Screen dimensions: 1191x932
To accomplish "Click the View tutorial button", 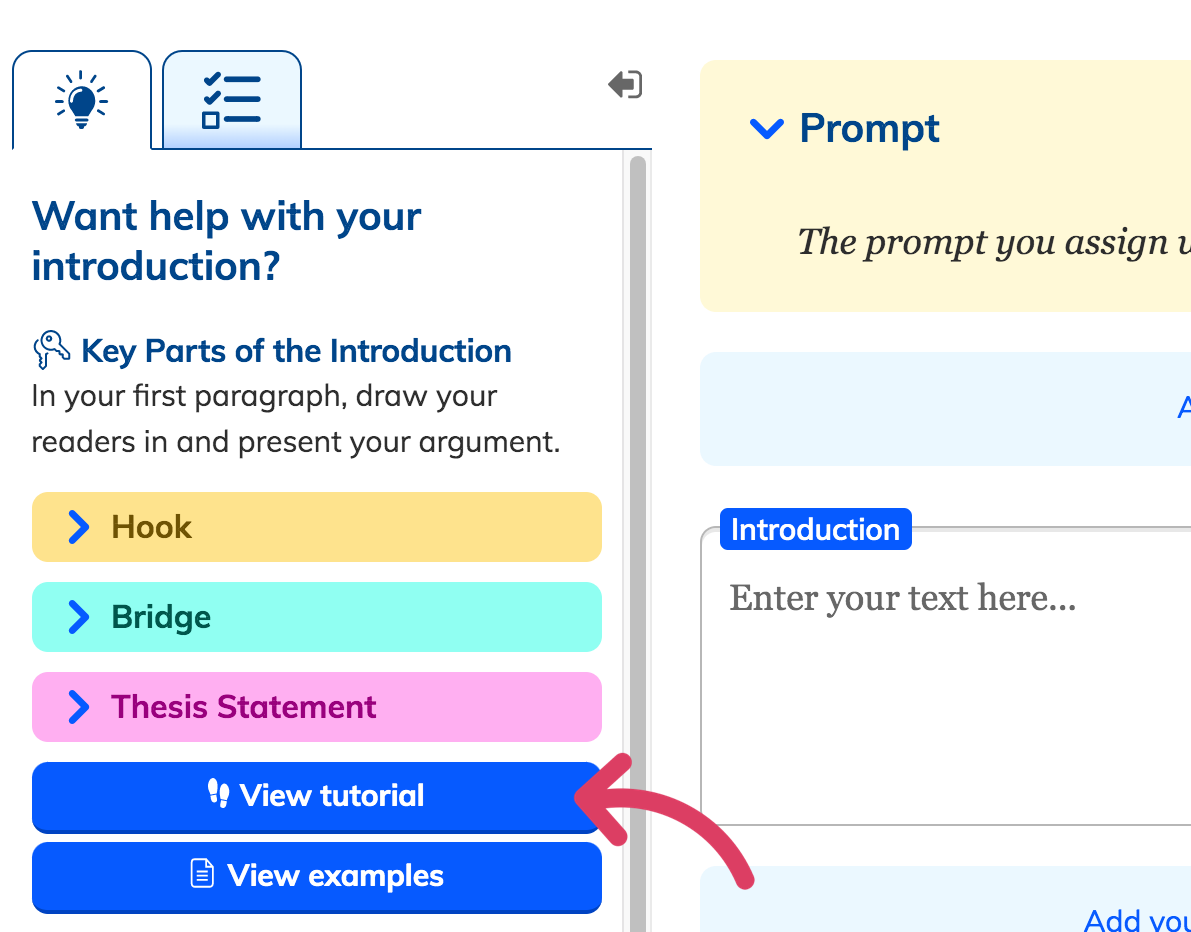I will [317, 796].
